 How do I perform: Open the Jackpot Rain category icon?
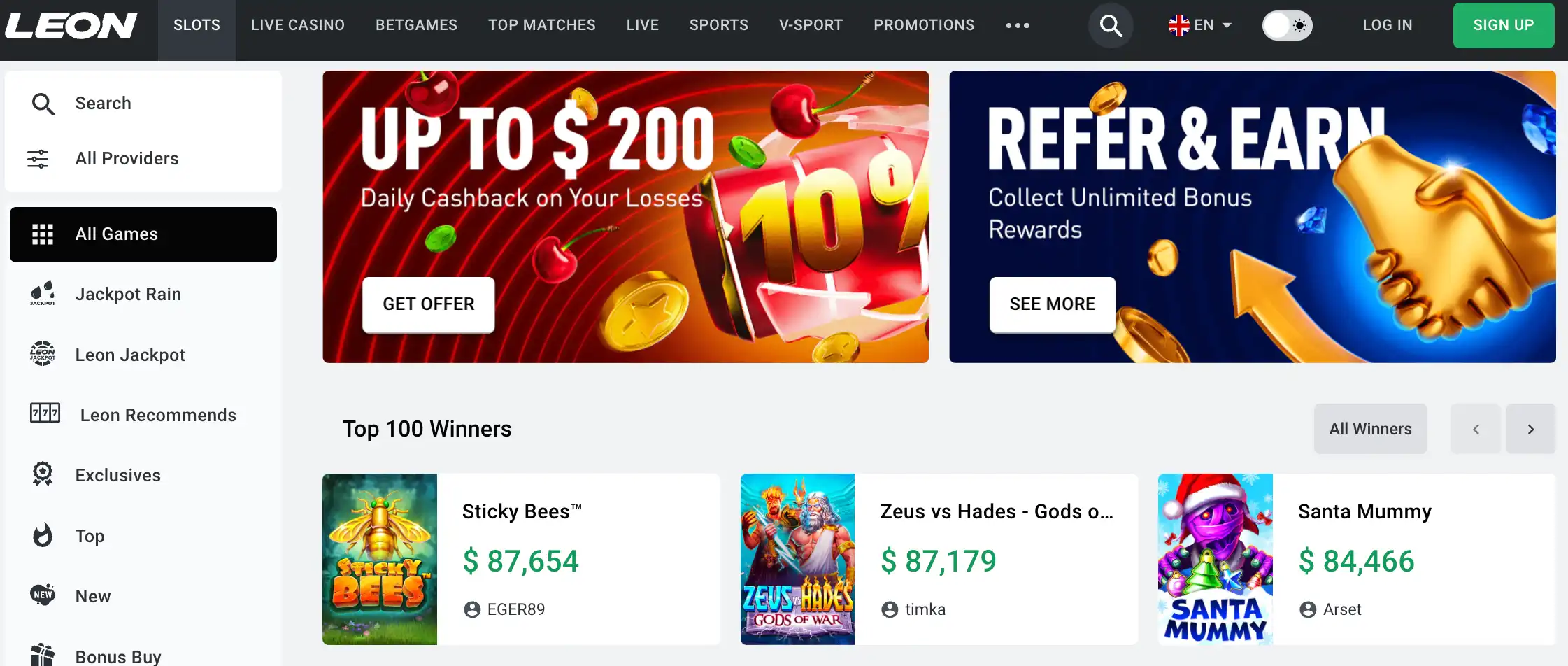(43, 294)
